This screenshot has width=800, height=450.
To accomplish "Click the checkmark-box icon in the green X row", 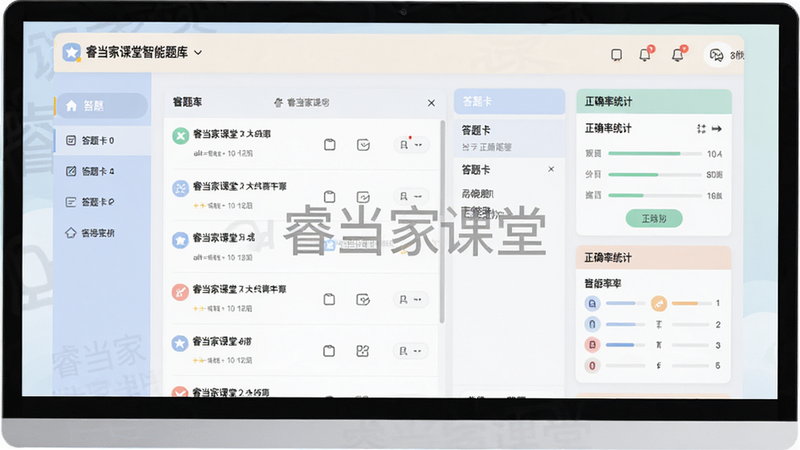I will (x=363, y=145).
